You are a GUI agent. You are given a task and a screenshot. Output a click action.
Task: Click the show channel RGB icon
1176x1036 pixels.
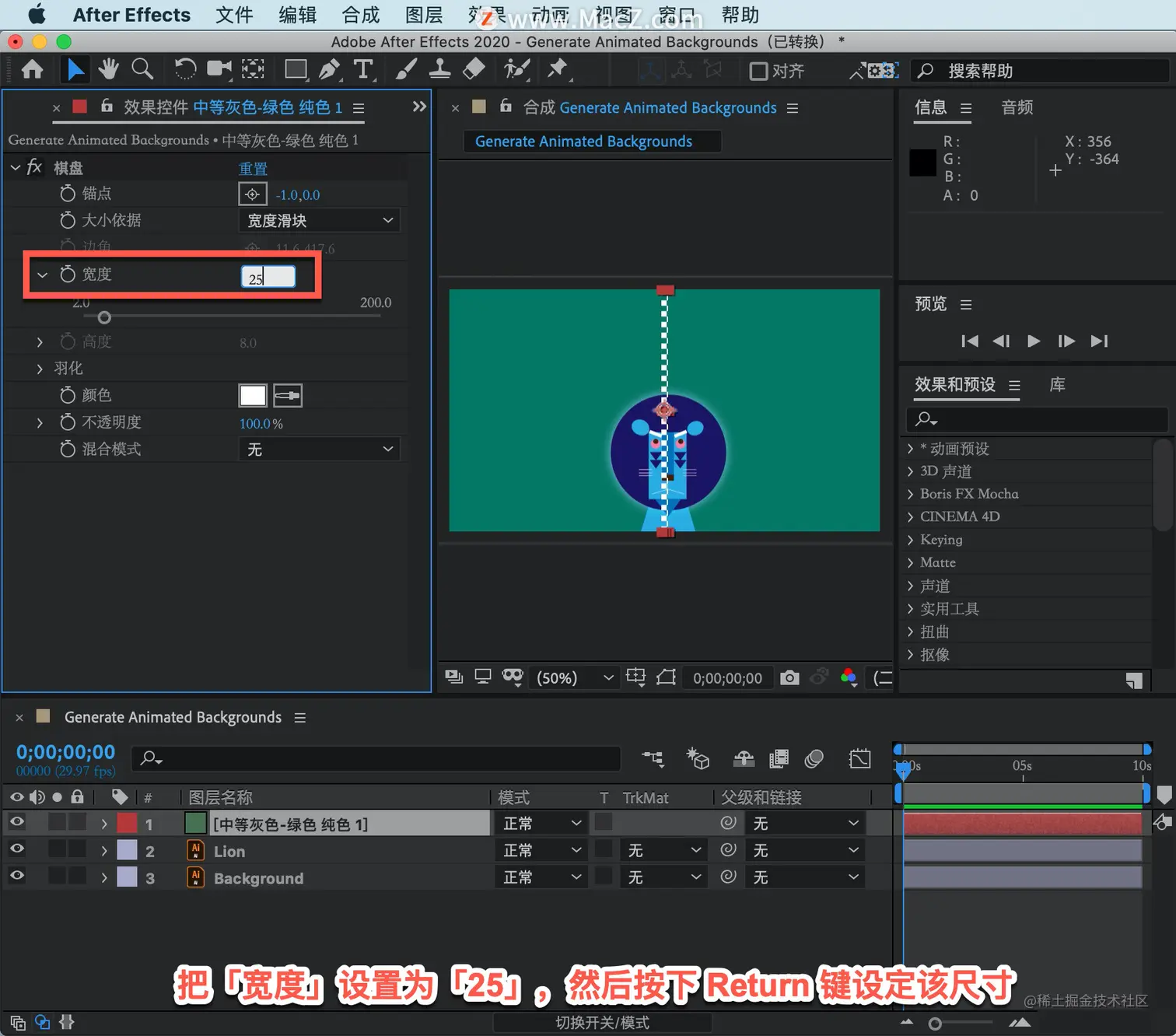(849, 677)
